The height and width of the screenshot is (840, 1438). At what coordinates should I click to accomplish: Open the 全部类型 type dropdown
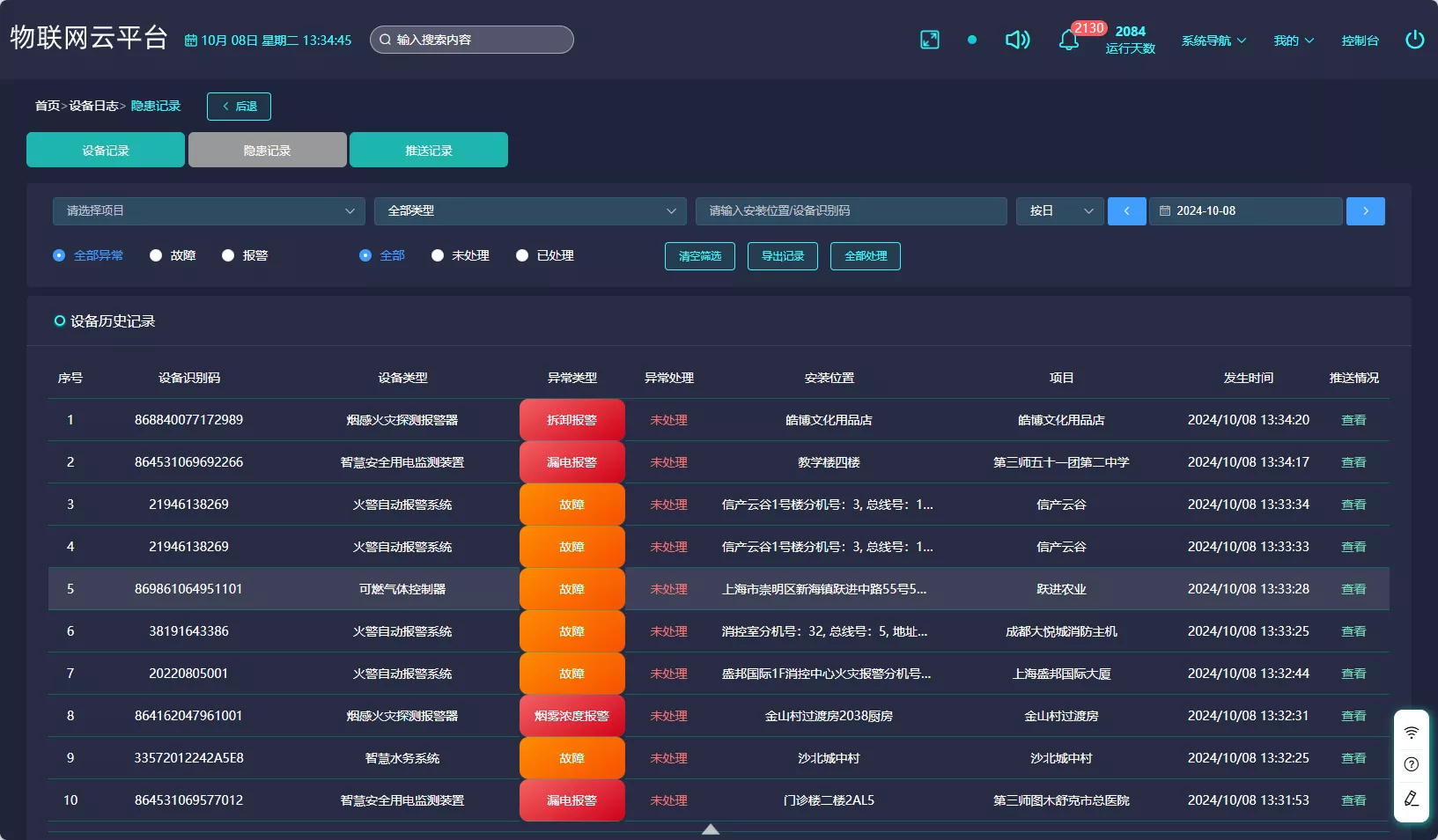click(x=530, y=211)
